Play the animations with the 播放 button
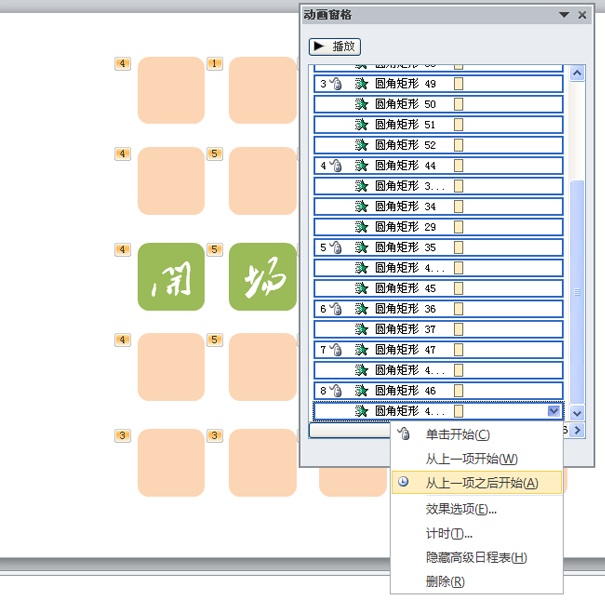Image resolution: width=605 pixels, height=600 pixels. pos(335,47)
